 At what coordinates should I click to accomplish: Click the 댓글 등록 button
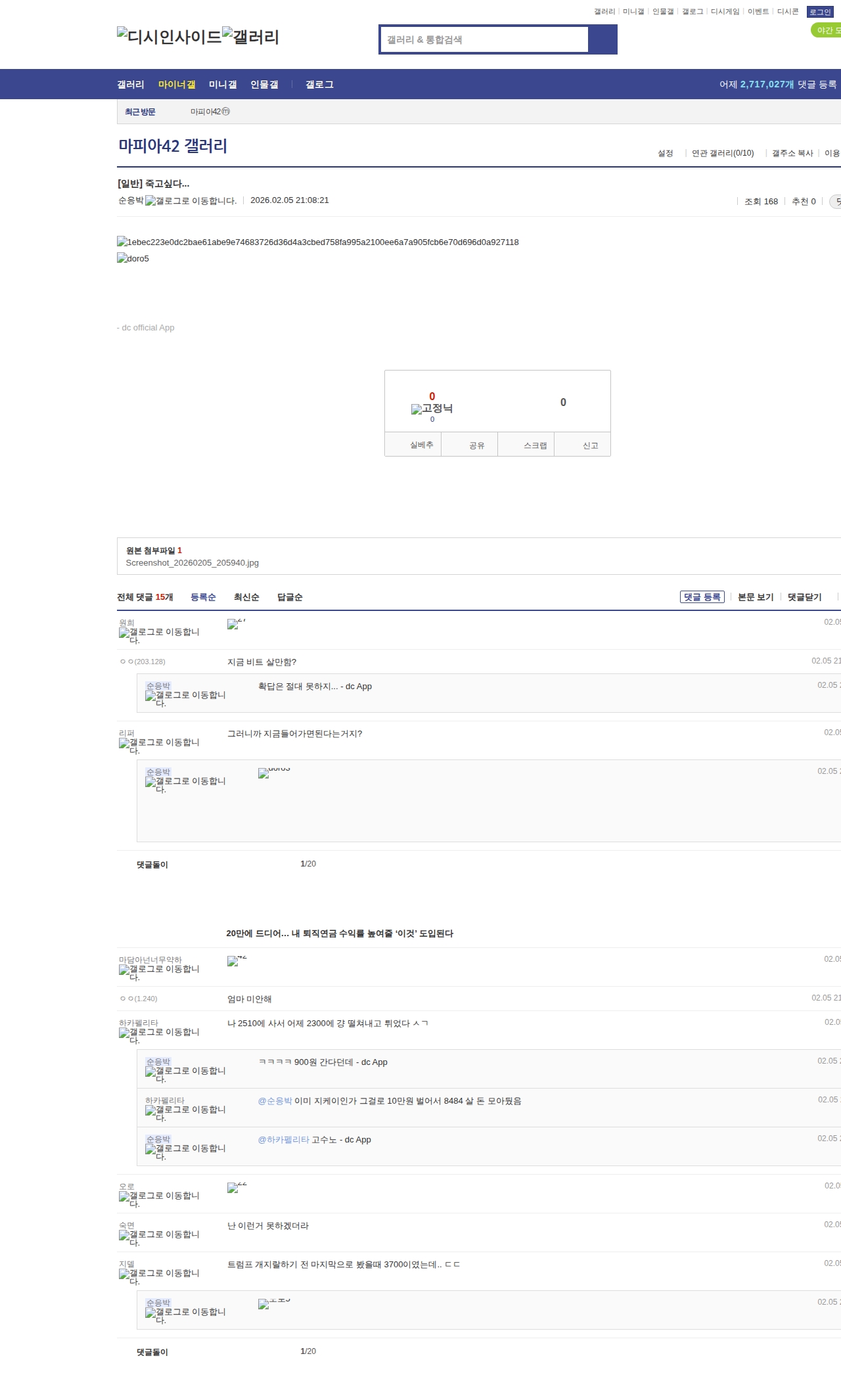tap(702, 597)
